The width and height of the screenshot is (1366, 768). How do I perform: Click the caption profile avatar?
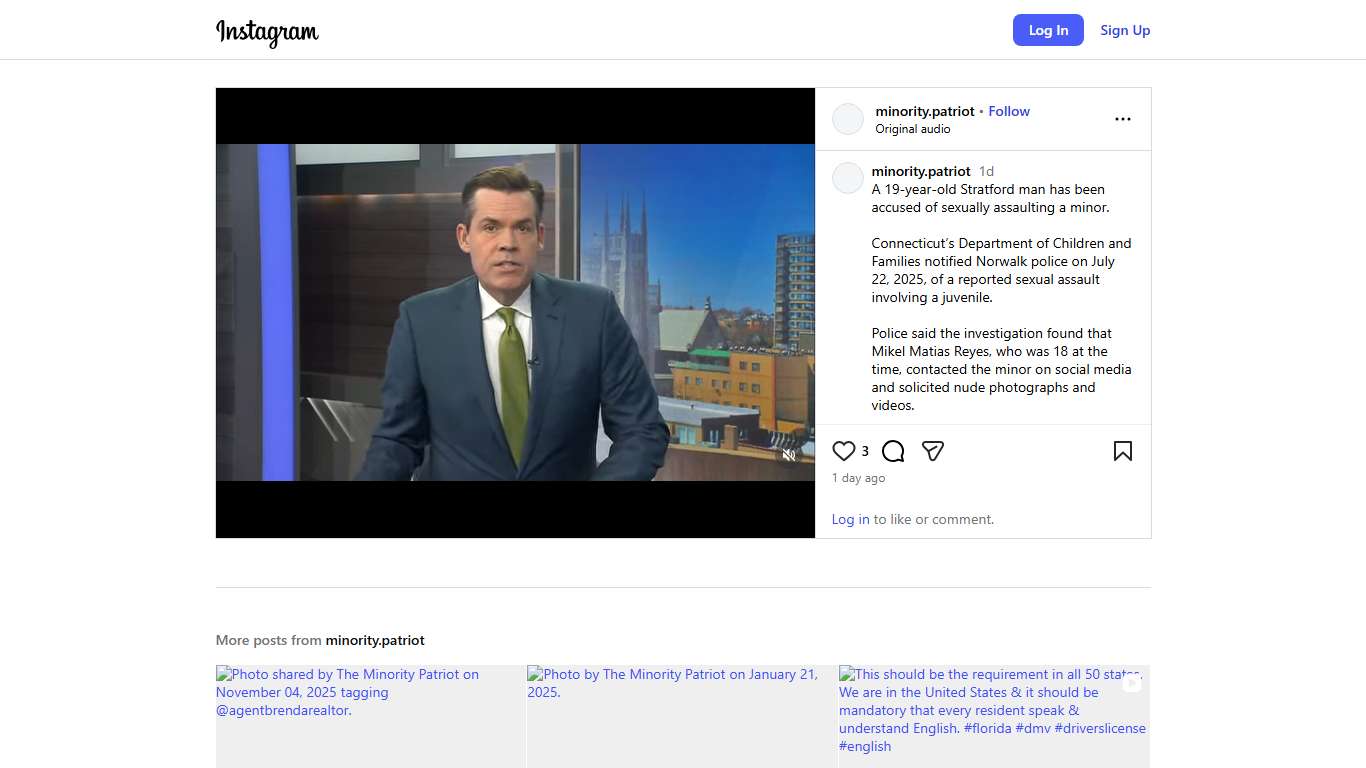click(848, 178)
